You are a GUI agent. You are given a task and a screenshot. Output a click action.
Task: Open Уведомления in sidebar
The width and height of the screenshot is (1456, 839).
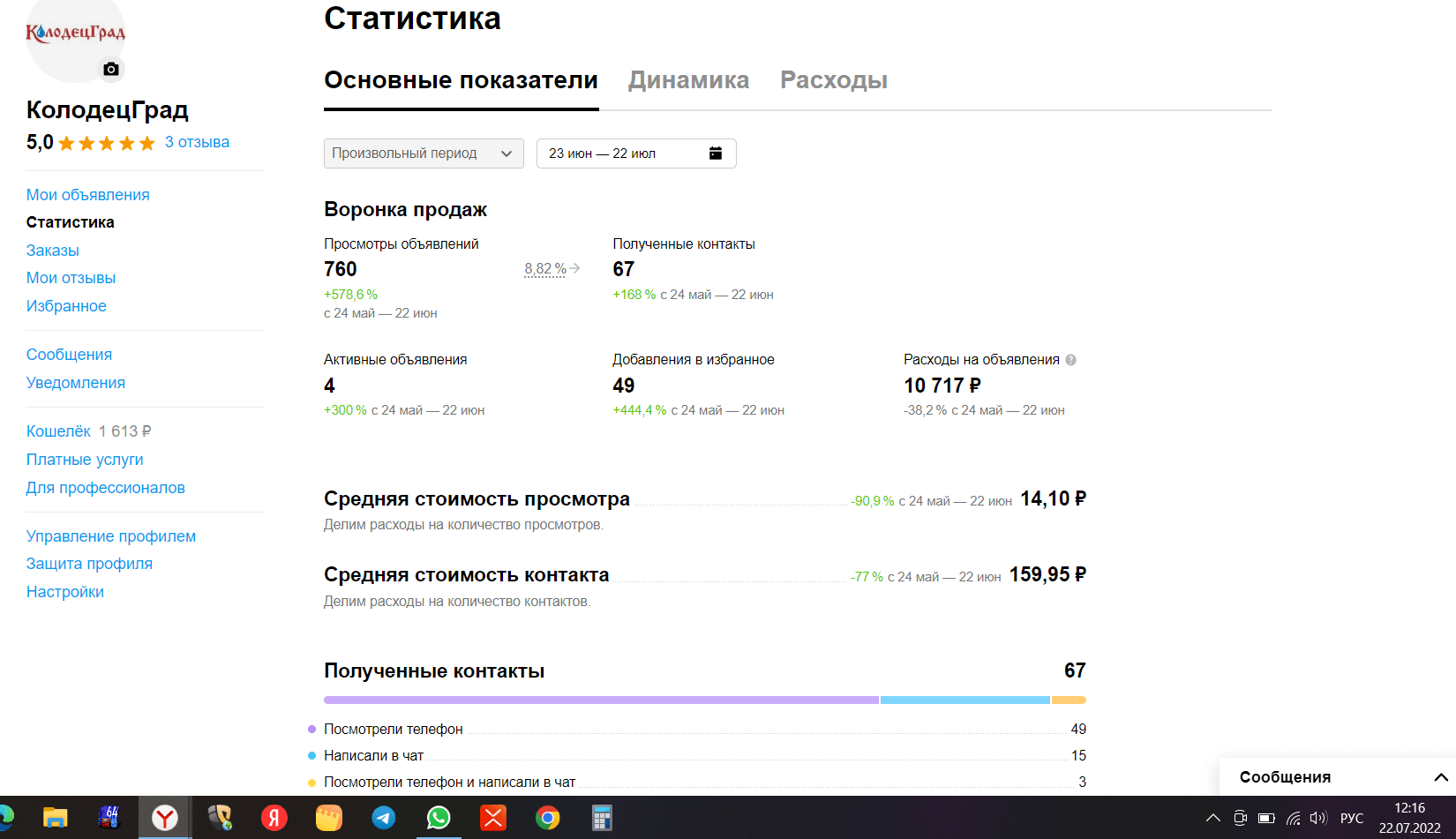(76, 383)
